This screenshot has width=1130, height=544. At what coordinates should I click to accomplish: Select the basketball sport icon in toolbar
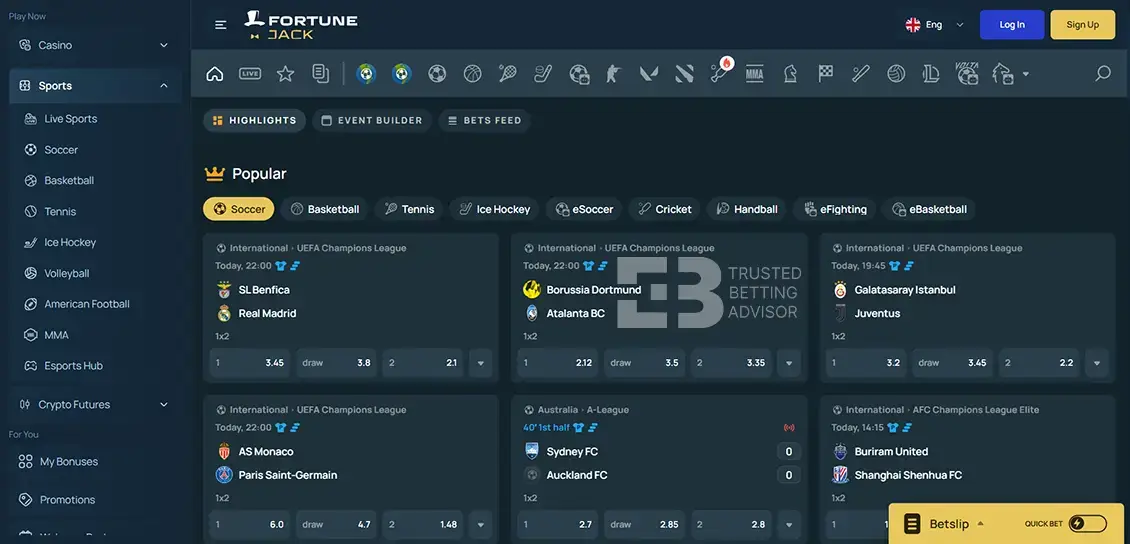point(472,73)
